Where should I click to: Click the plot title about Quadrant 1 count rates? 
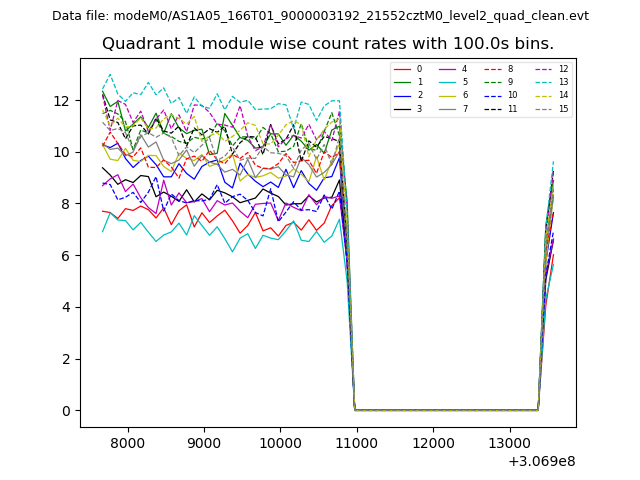tap(328, 44)
